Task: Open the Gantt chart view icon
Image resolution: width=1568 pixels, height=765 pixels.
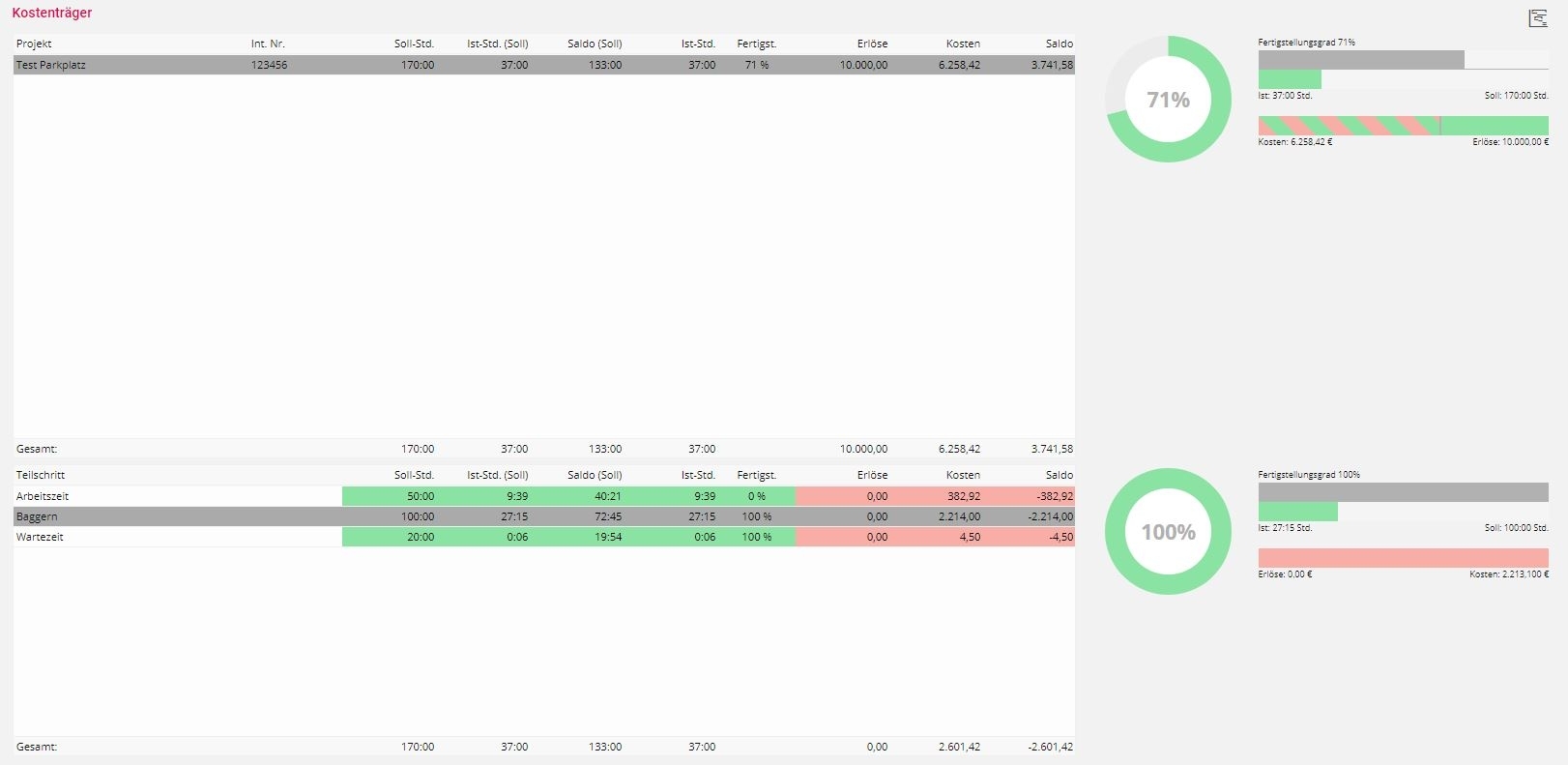Action: [1537, 18]
